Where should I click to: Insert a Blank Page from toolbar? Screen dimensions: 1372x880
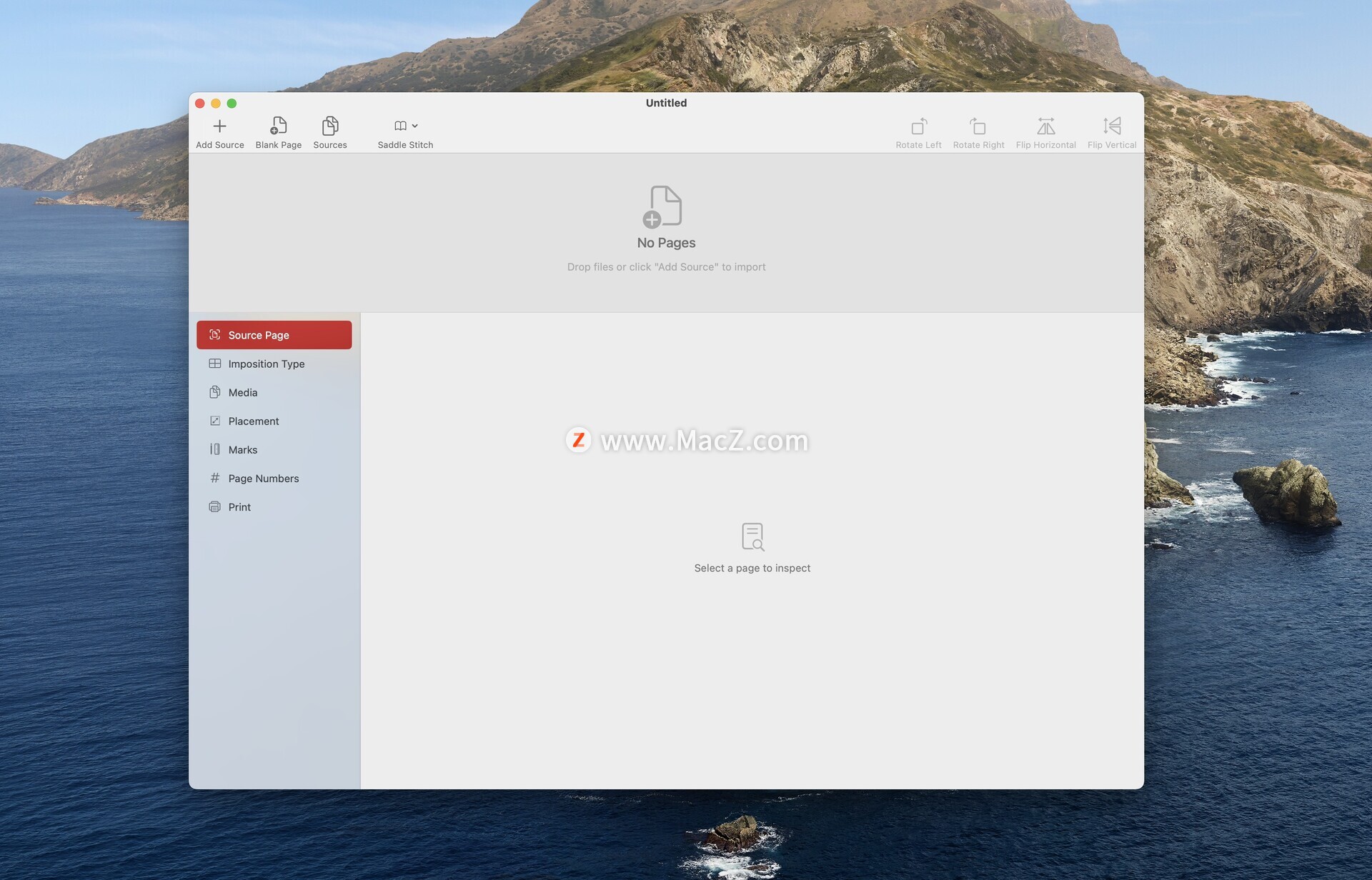tap(278, 126)
